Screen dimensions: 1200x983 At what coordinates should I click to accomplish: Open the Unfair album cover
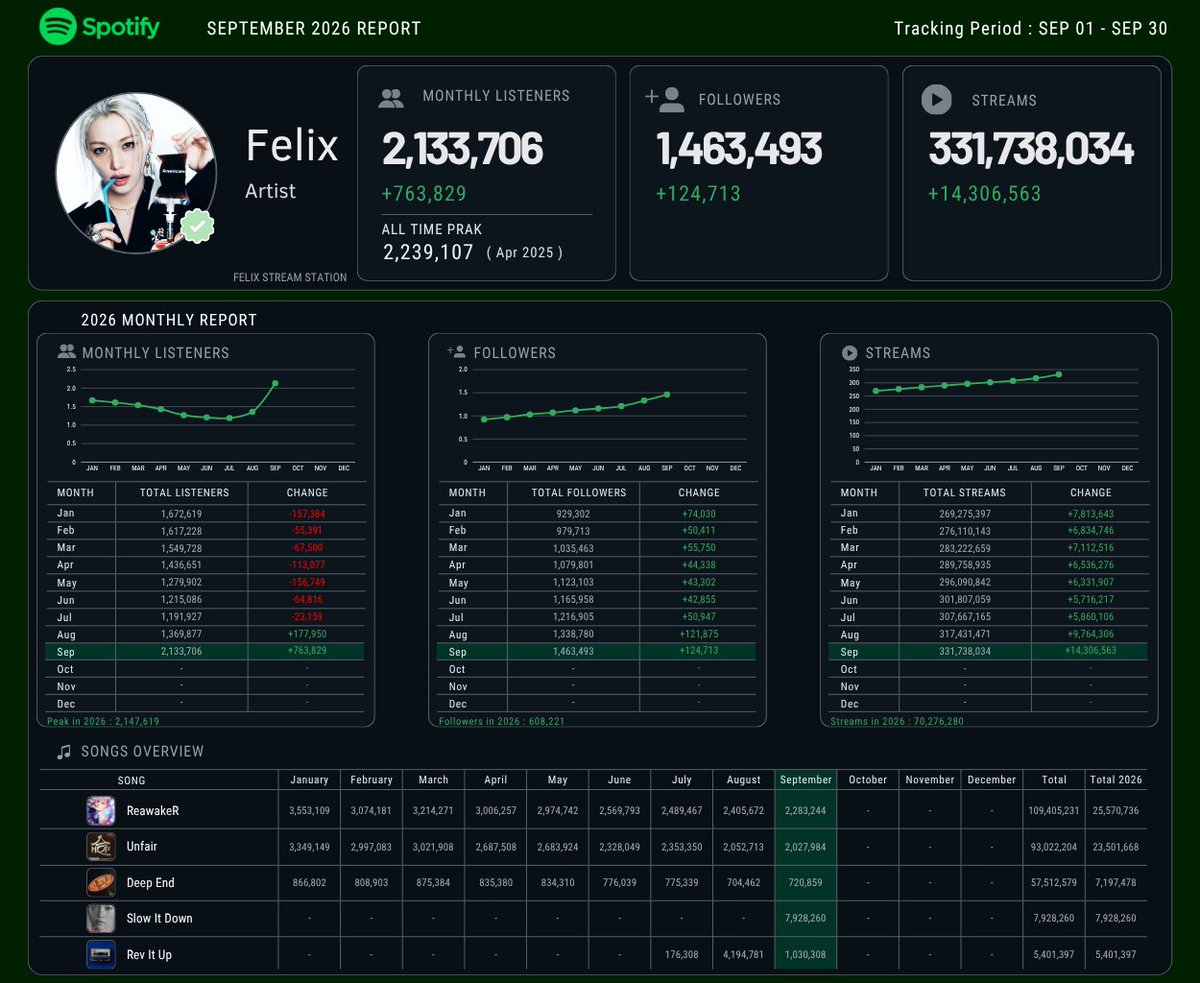click(x=101, y=846)
